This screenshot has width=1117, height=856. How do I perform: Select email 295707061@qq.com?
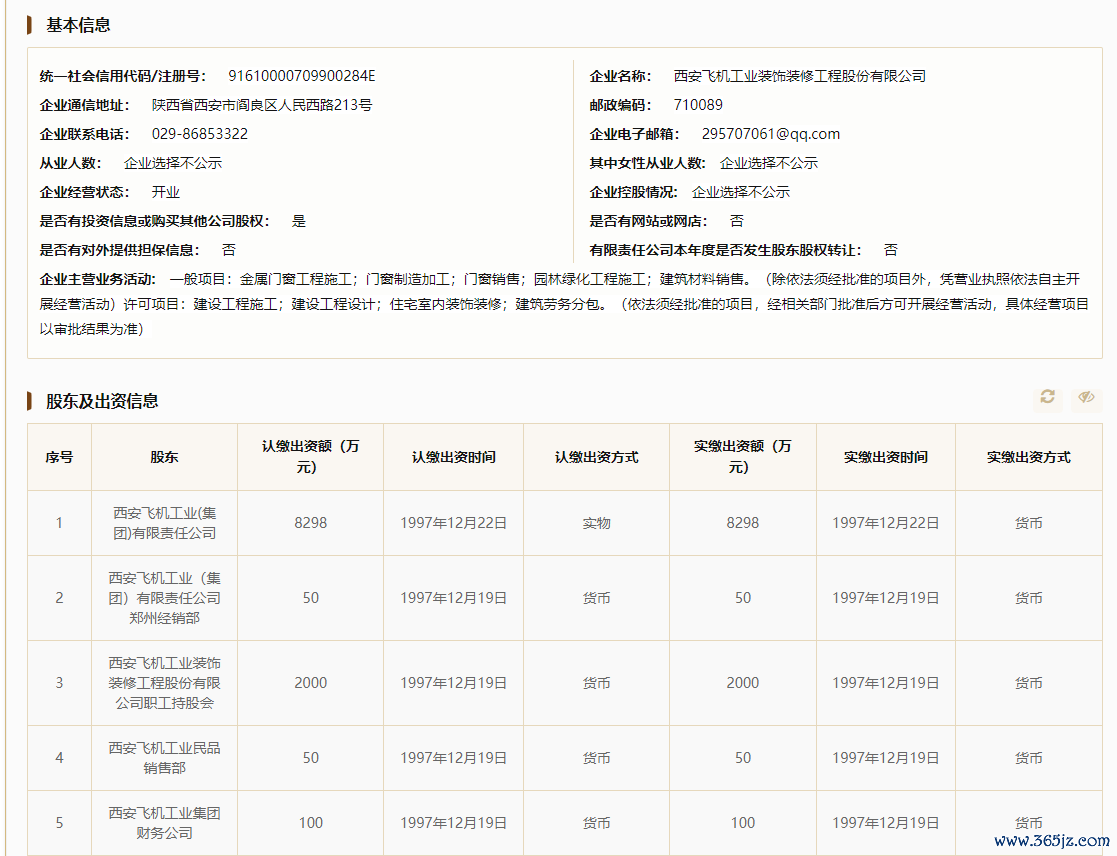771,134
